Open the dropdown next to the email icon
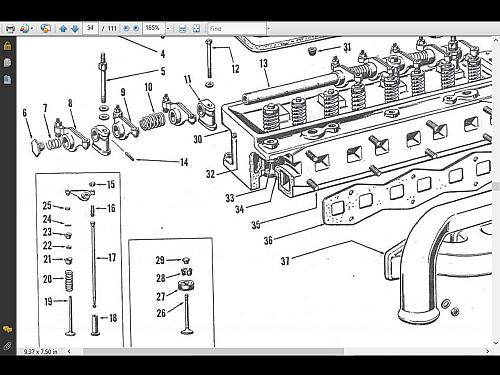Image resolution: width=500 pixels, height=375 pixels. [x=32, y=29]
